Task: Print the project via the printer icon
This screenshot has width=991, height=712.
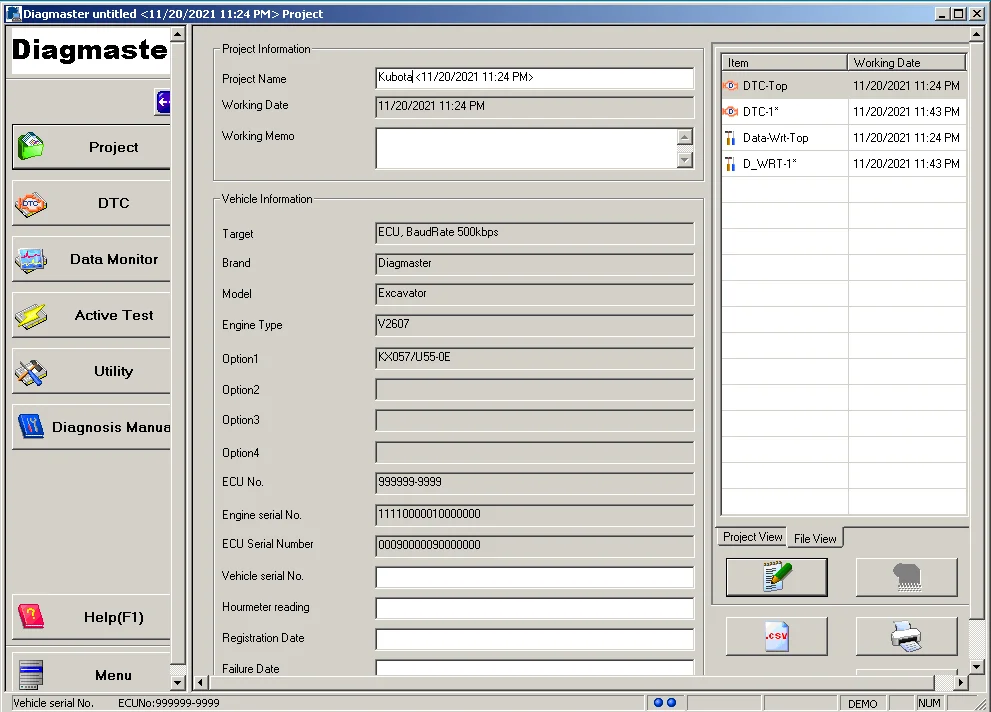Action: click(906, 636)
